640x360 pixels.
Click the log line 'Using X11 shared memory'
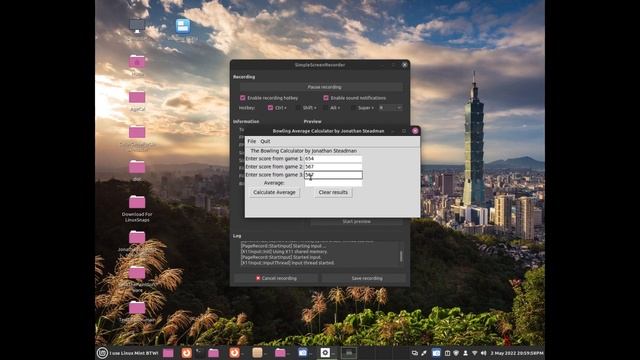click(284, 252)
